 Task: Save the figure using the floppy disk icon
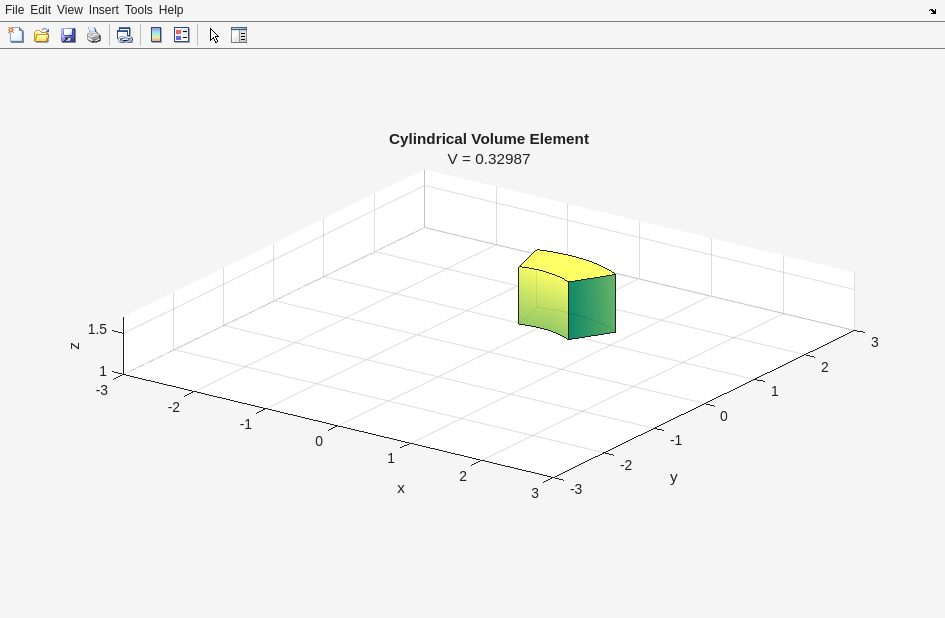68,35
